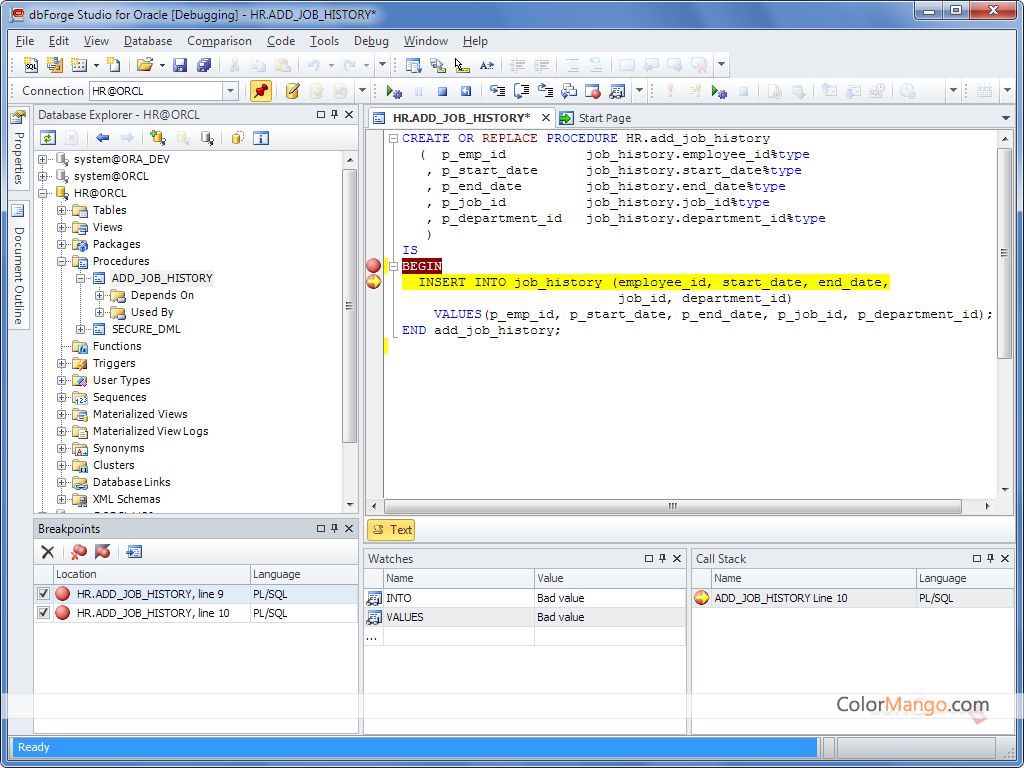This screenshot has width=1024, height=768.
Task: Uncheck the breakpoint at line 9
Action: [x=43, y=594]
